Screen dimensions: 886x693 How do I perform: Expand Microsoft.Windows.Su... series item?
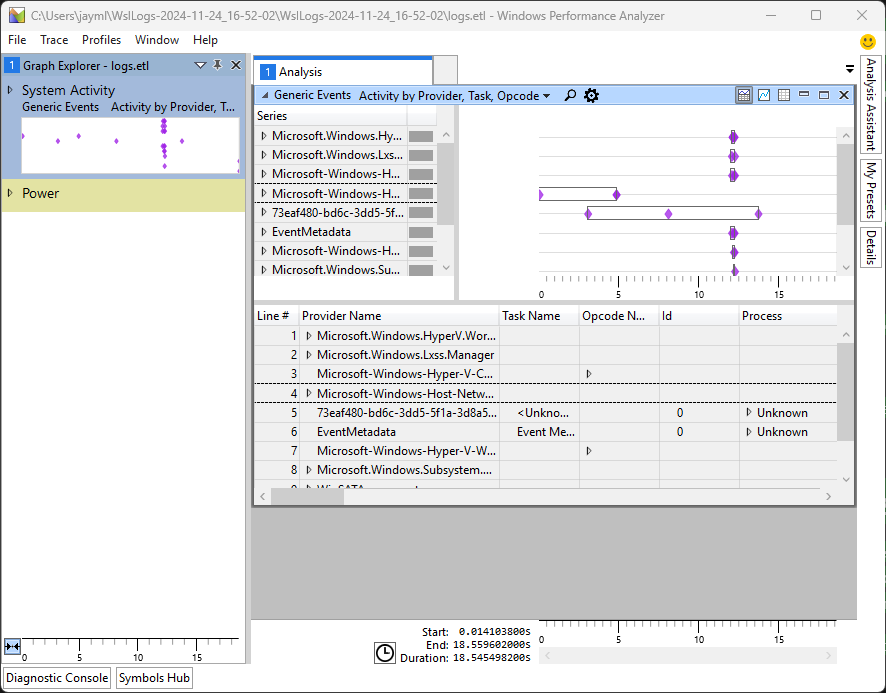tap(263, 270)
